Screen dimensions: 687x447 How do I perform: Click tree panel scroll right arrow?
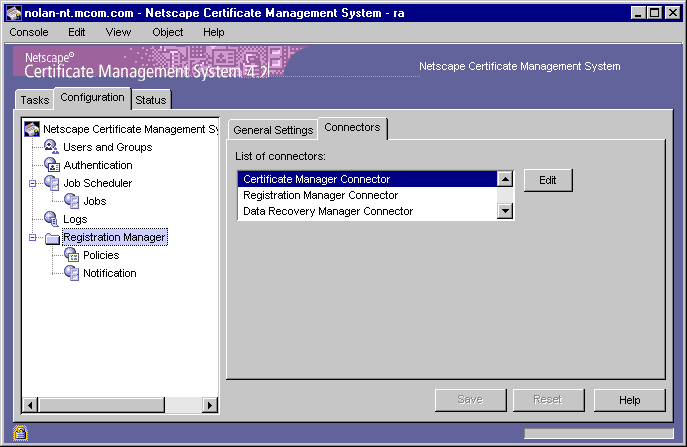(210, 405)
